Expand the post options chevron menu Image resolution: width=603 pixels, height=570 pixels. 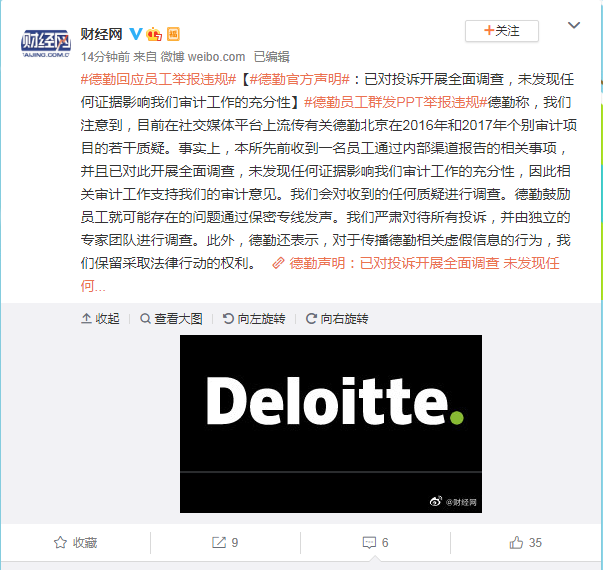(574, 25)
